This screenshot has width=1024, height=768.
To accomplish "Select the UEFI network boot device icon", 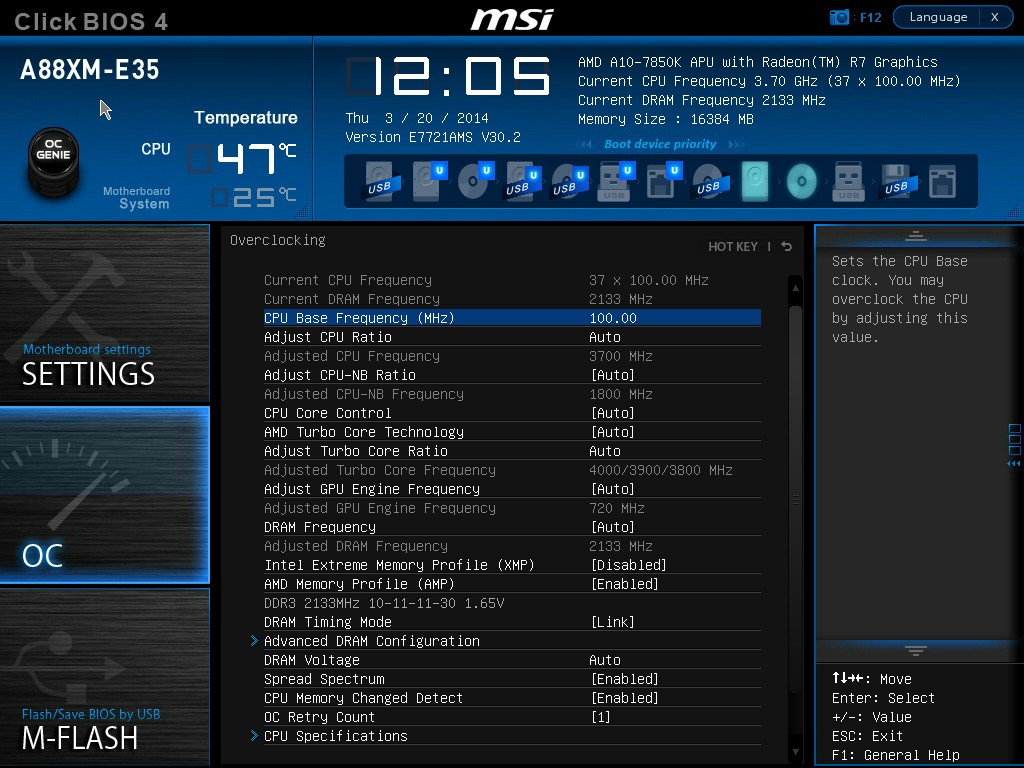I will 663,182.
